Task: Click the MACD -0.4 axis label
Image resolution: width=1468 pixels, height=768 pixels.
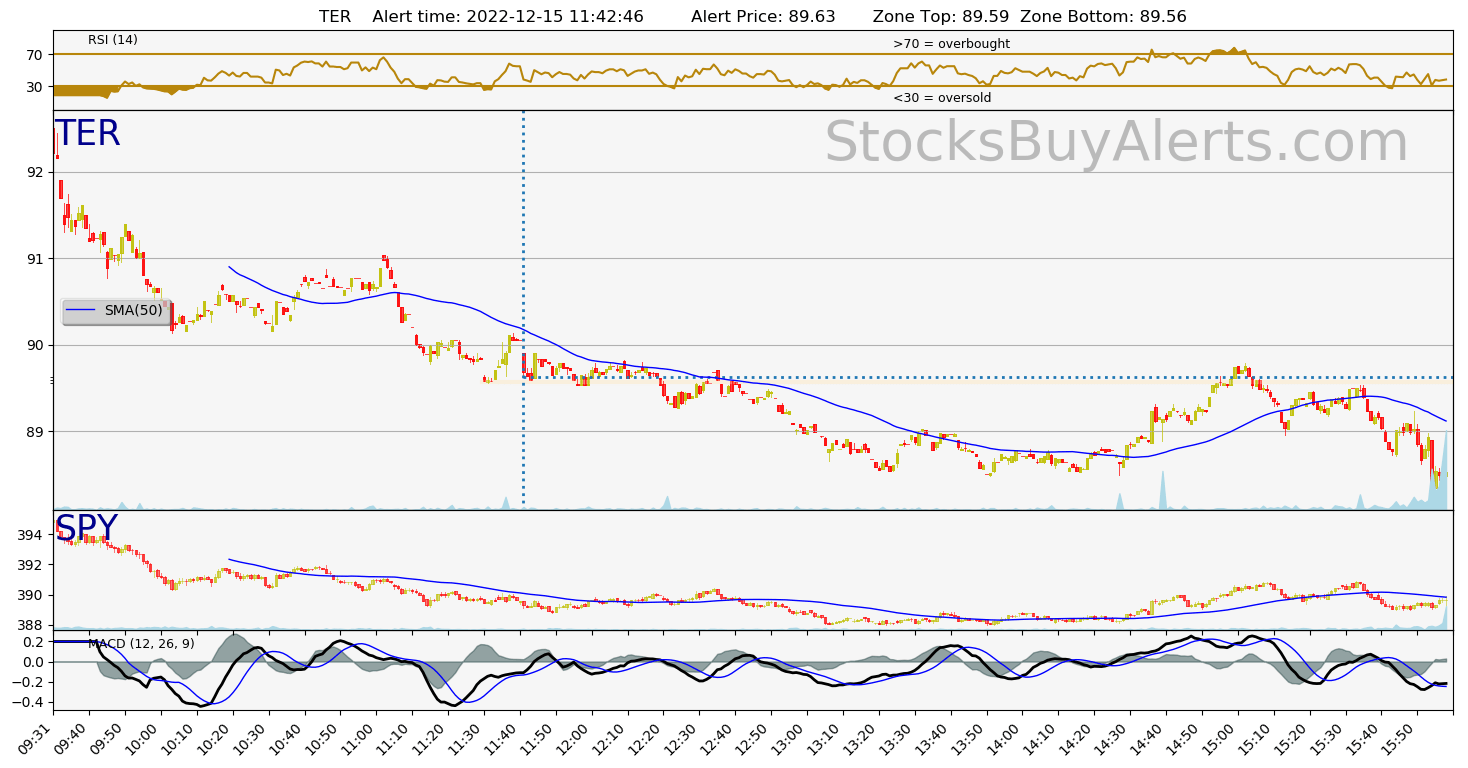Action: point(29,703)
